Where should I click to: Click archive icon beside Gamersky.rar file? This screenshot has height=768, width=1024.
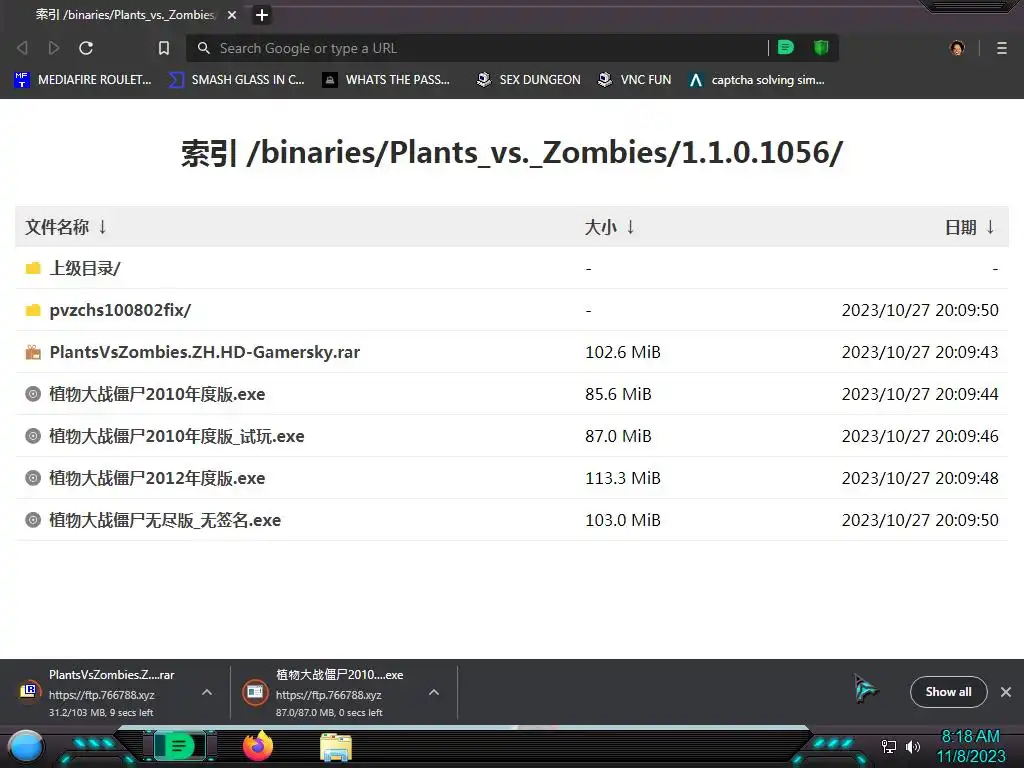(33, 352)
